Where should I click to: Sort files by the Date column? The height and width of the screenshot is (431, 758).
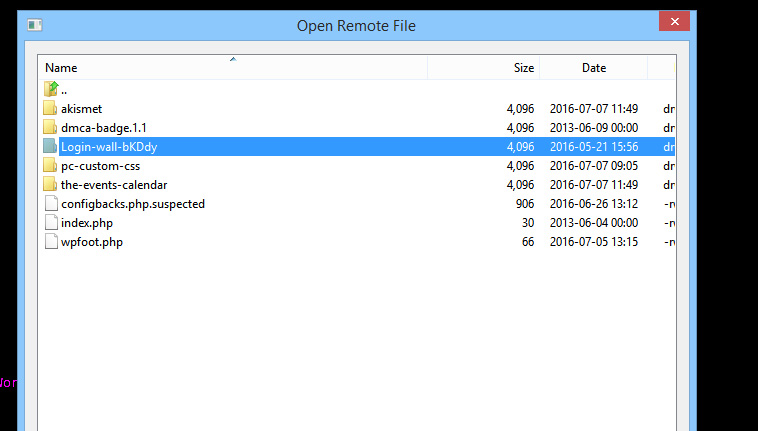(x=594, y=68)
